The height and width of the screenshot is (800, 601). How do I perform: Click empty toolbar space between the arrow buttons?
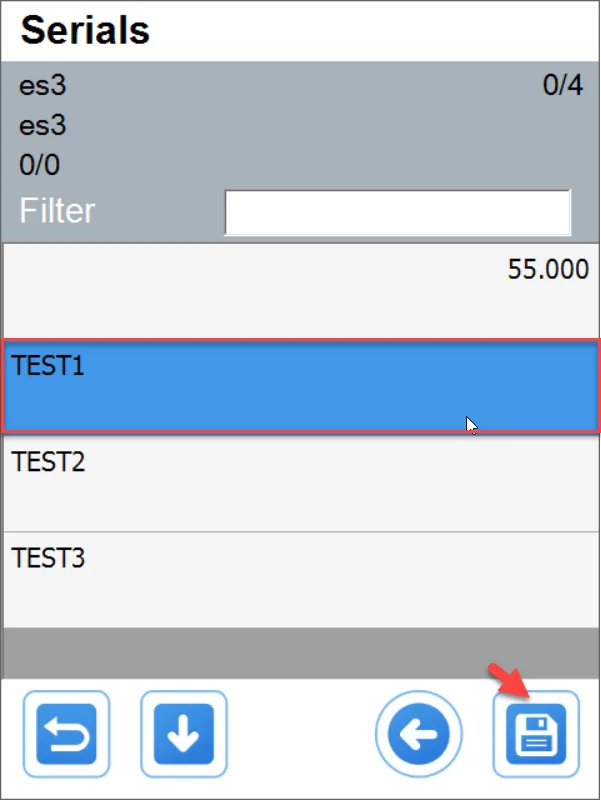click(x=300, y=734)
